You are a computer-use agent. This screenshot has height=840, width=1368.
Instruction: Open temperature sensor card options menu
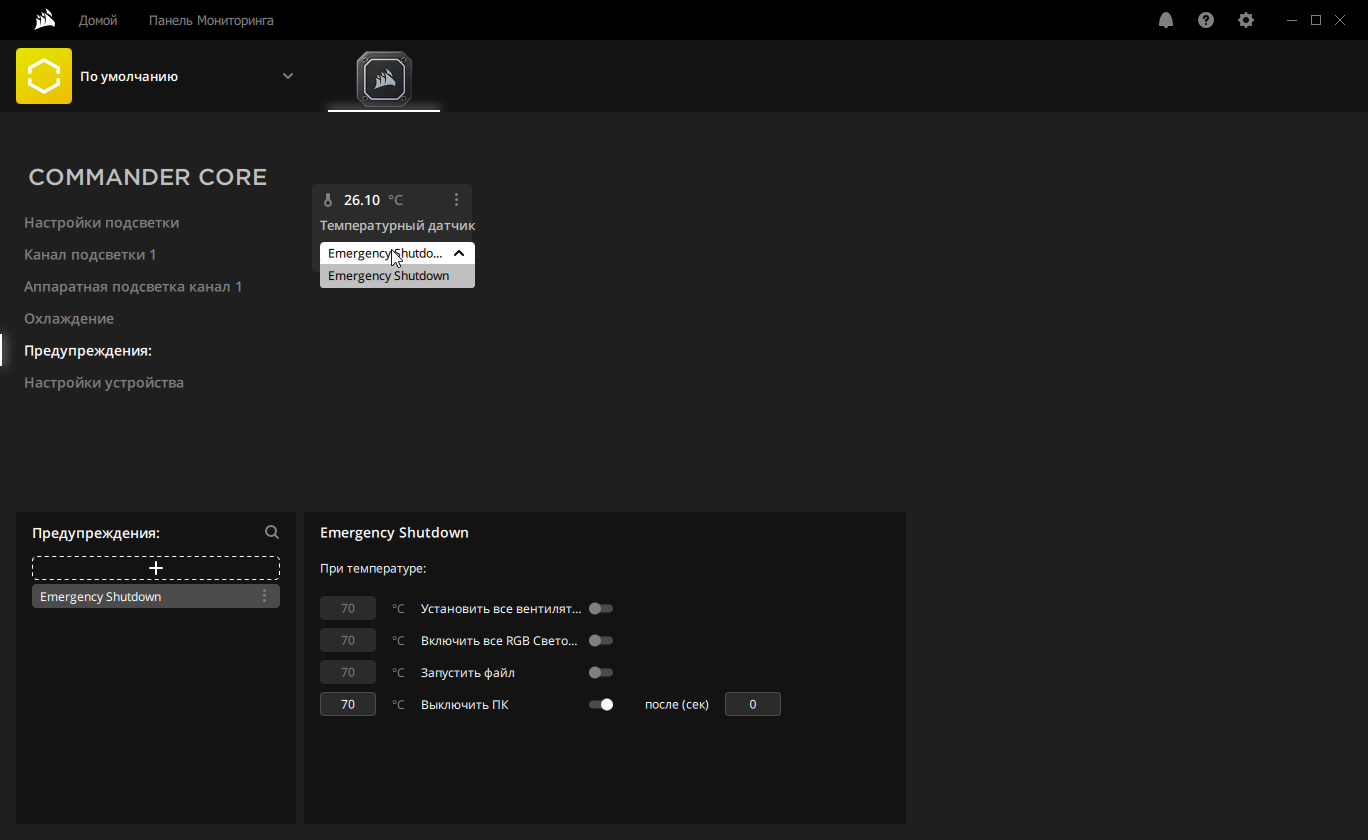click(x=456, y=200)
